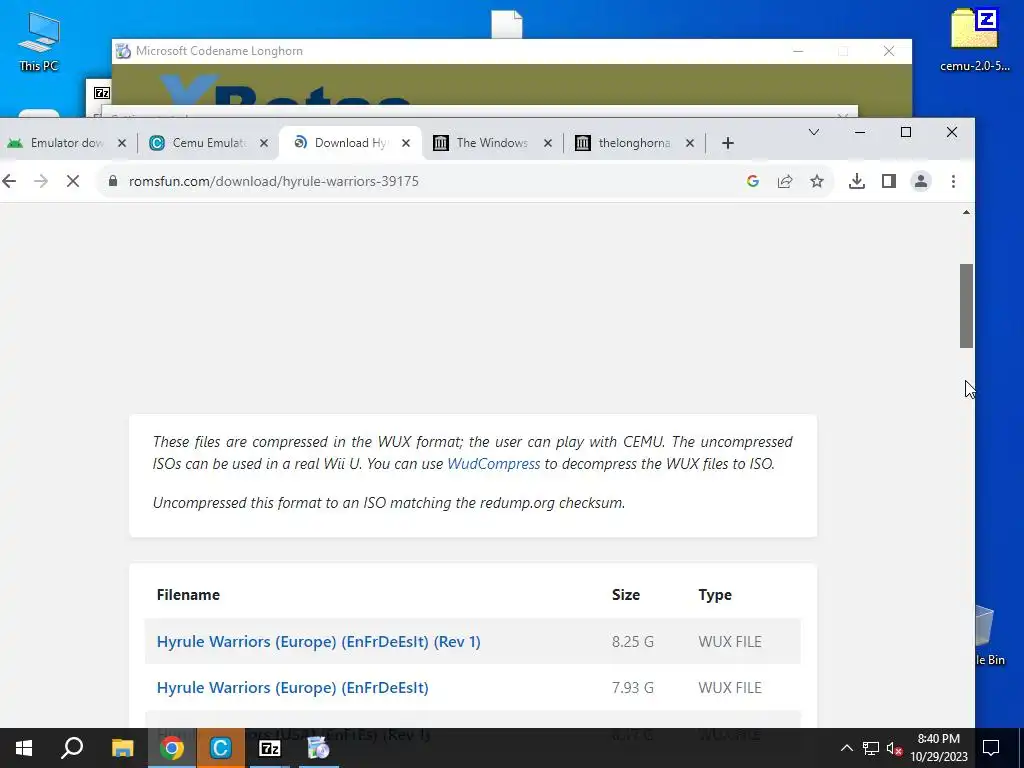
Task: Activate Chrome in the taskbar
Action: click(x=172, y=748)
